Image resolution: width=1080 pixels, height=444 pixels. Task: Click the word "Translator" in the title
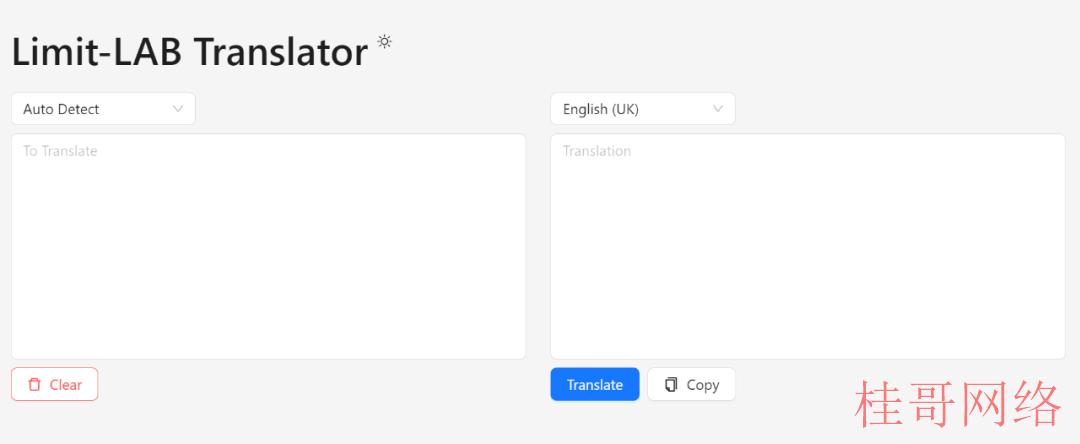point(281,52)
